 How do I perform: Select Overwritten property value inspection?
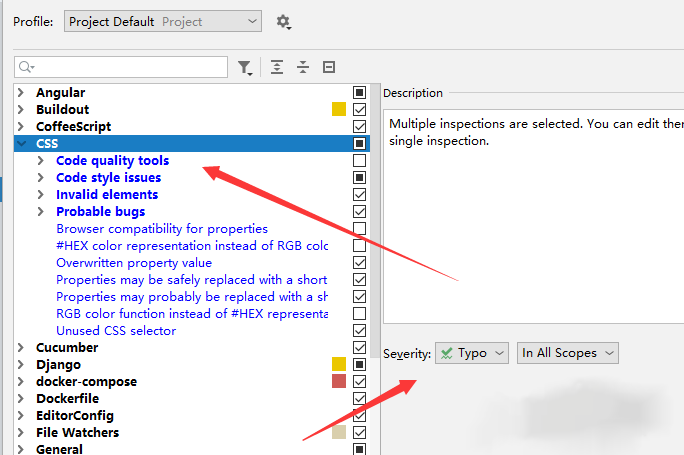coord(134,263)
